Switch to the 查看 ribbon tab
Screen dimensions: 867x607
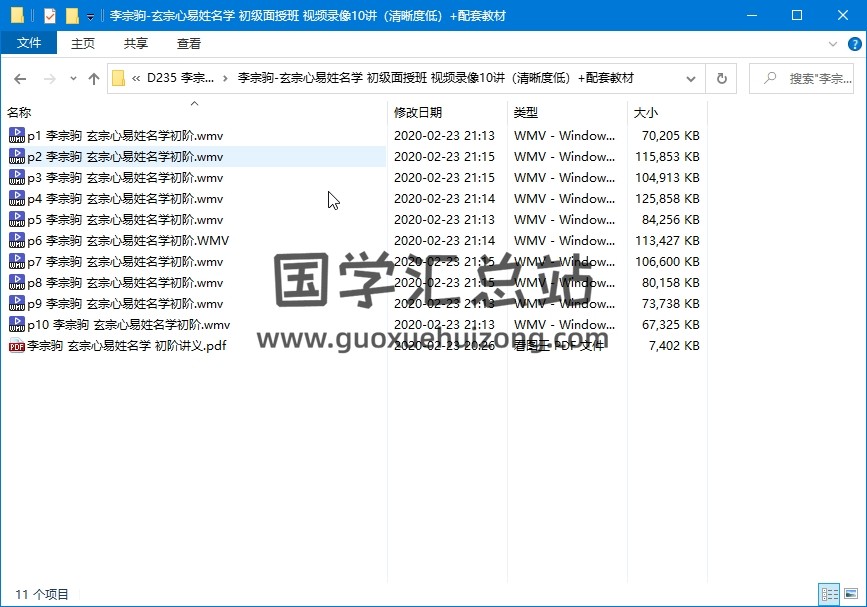188,44
